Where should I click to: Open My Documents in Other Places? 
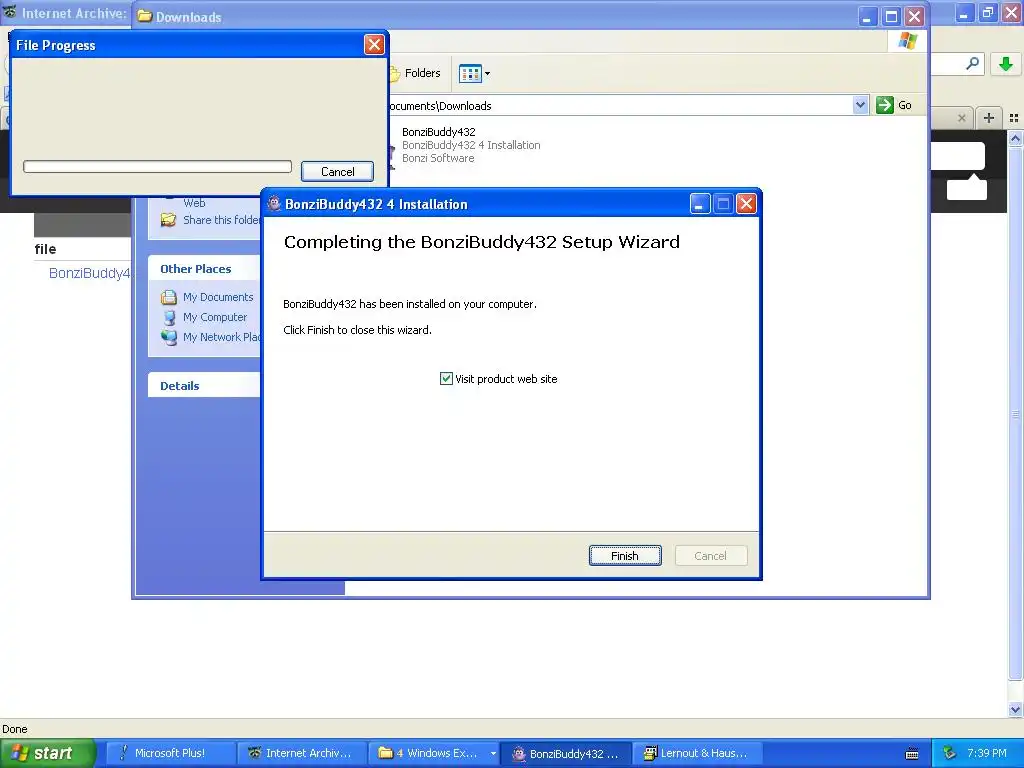217,297
